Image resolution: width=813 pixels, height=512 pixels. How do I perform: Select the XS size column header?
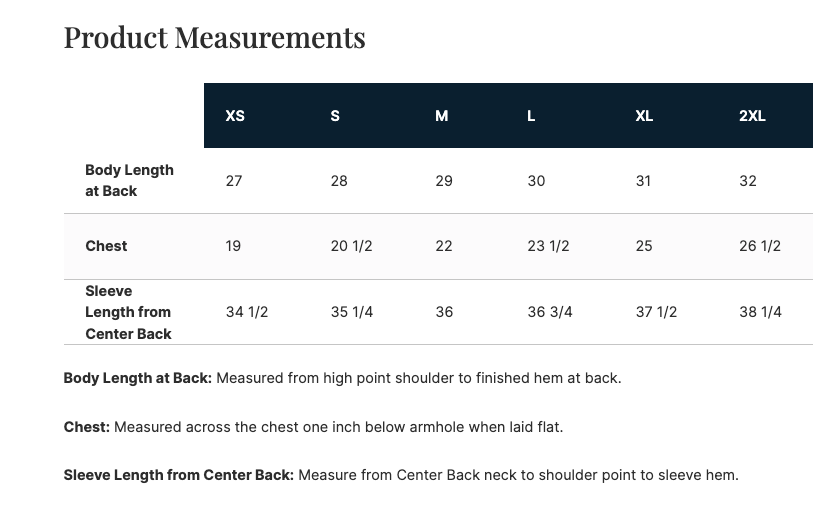235,116
